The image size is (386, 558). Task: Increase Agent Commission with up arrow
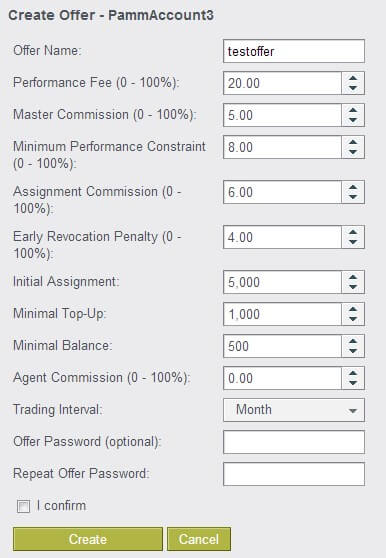[353, 373]
